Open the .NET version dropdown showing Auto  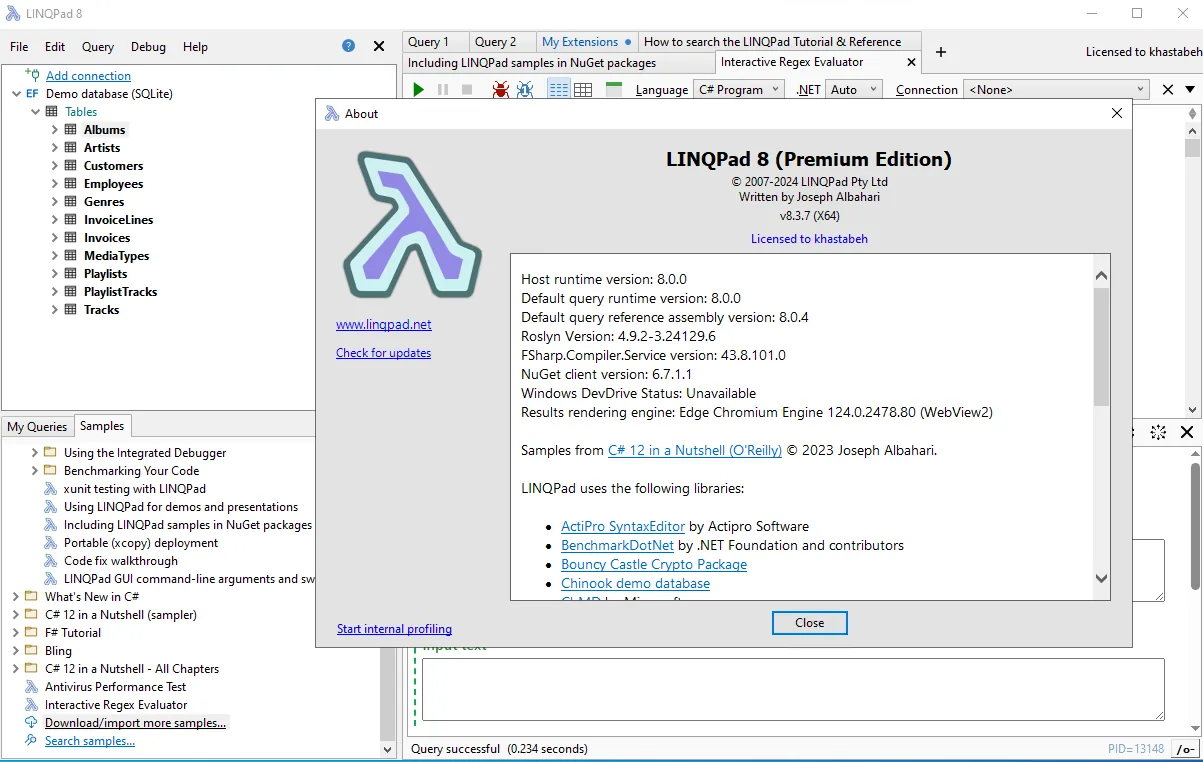coord(854,90)
